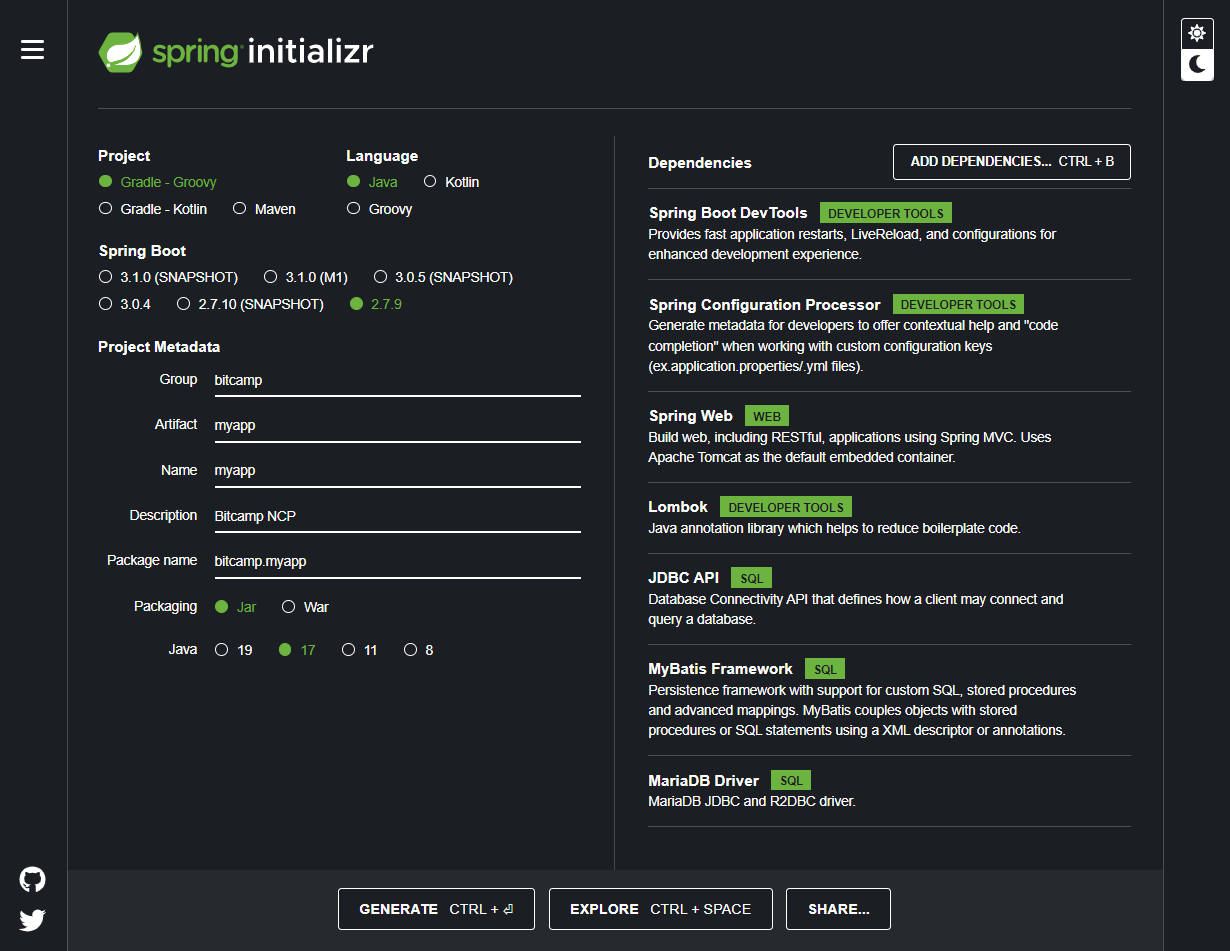Select Spring Boot 3.1.0 (SNAPSHOT)
Screen dimensions: 1230x951
pos(168,277)
